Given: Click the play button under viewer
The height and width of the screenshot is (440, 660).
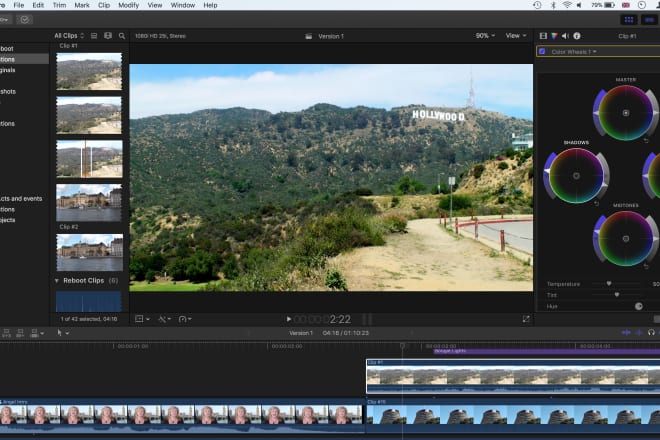Looking at the screenshot, I should 289,319.
